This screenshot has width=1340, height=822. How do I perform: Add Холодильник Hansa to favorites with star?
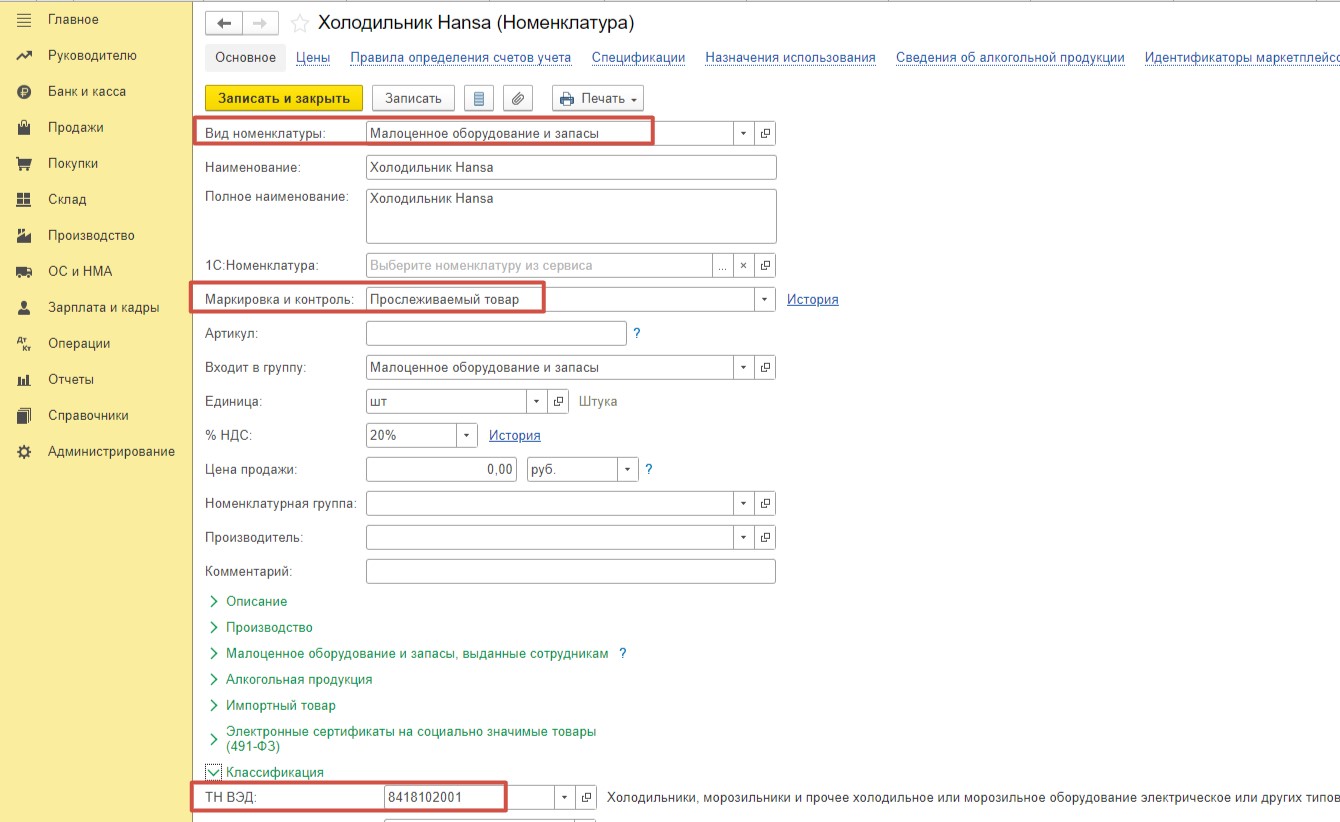(299, 23)
